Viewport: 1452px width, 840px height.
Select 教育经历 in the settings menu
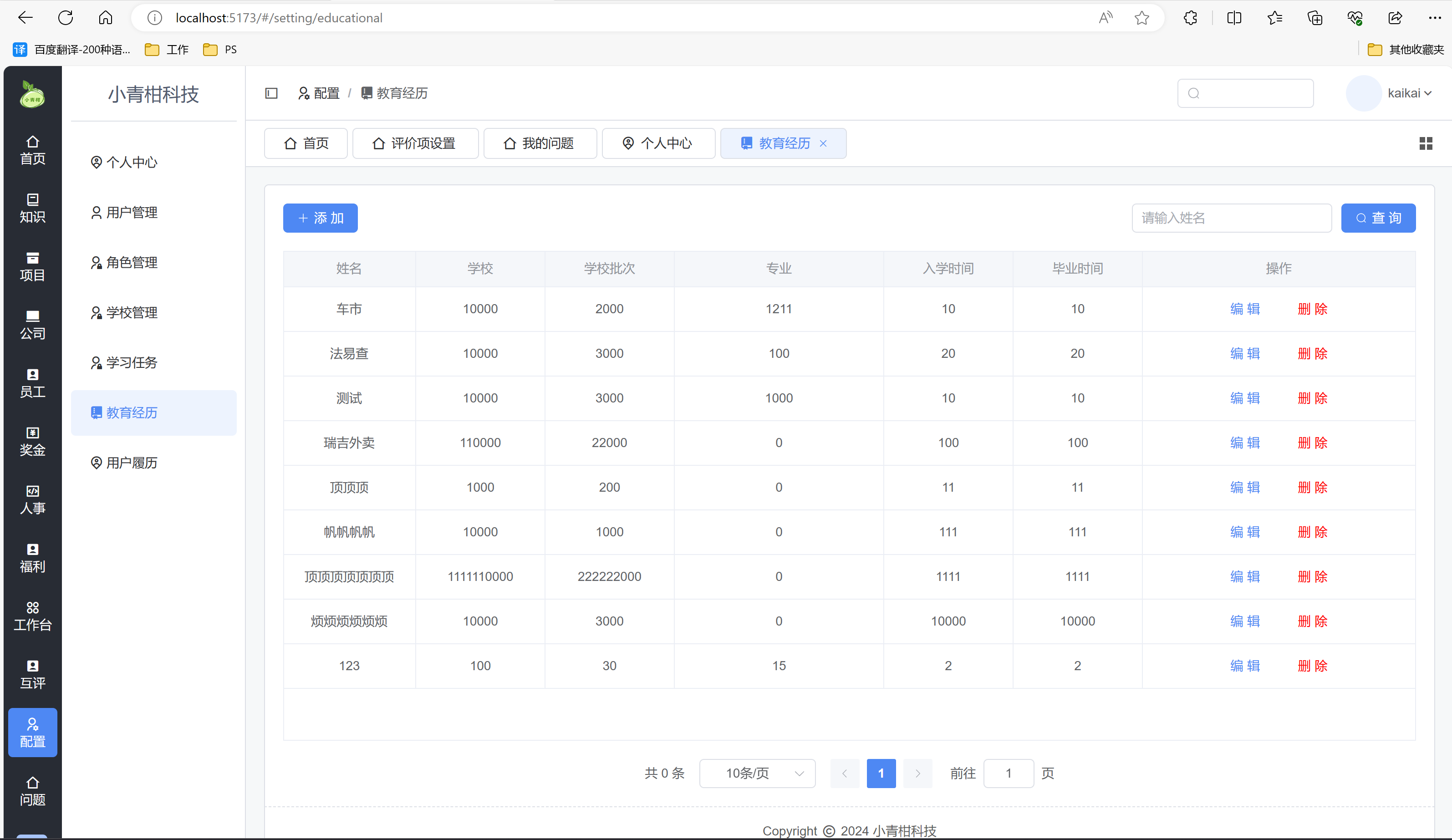tap(153, 413)
